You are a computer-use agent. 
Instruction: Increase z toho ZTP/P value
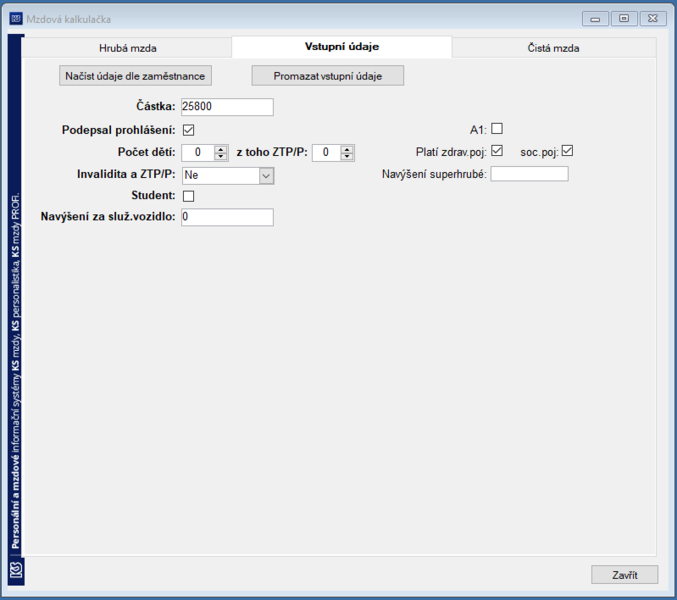(x=347, y=149)
